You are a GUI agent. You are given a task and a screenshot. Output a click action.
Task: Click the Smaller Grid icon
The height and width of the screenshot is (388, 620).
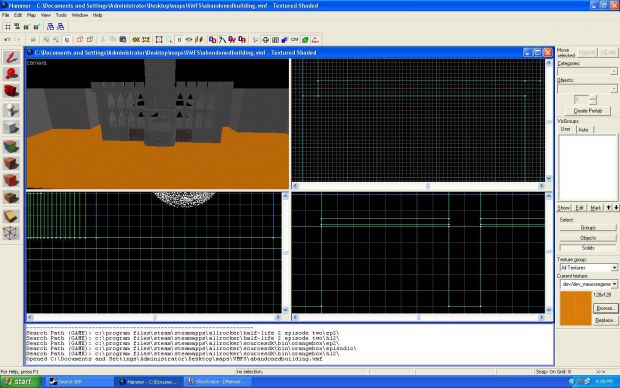[x=26, y=27]
